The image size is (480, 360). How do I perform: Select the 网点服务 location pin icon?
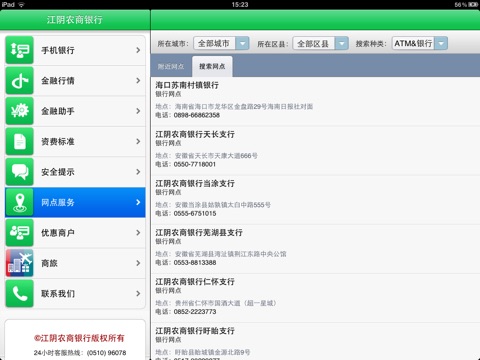20,202
